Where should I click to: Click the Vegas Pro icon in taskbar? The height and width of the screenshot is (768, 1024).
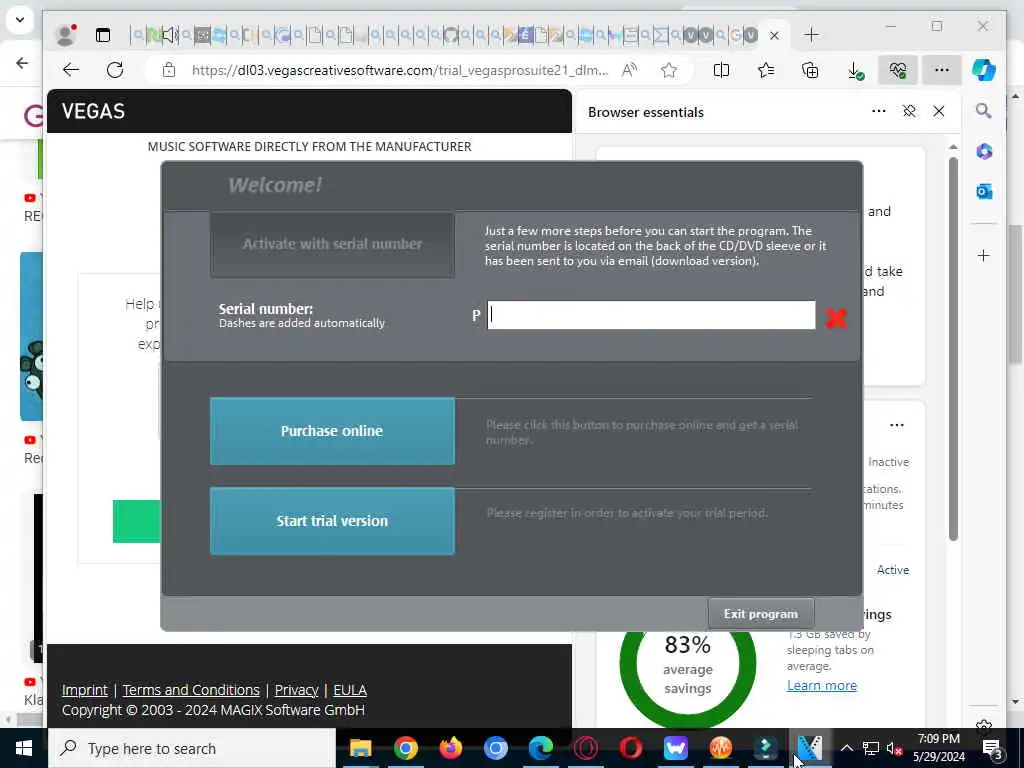(810, 748)
